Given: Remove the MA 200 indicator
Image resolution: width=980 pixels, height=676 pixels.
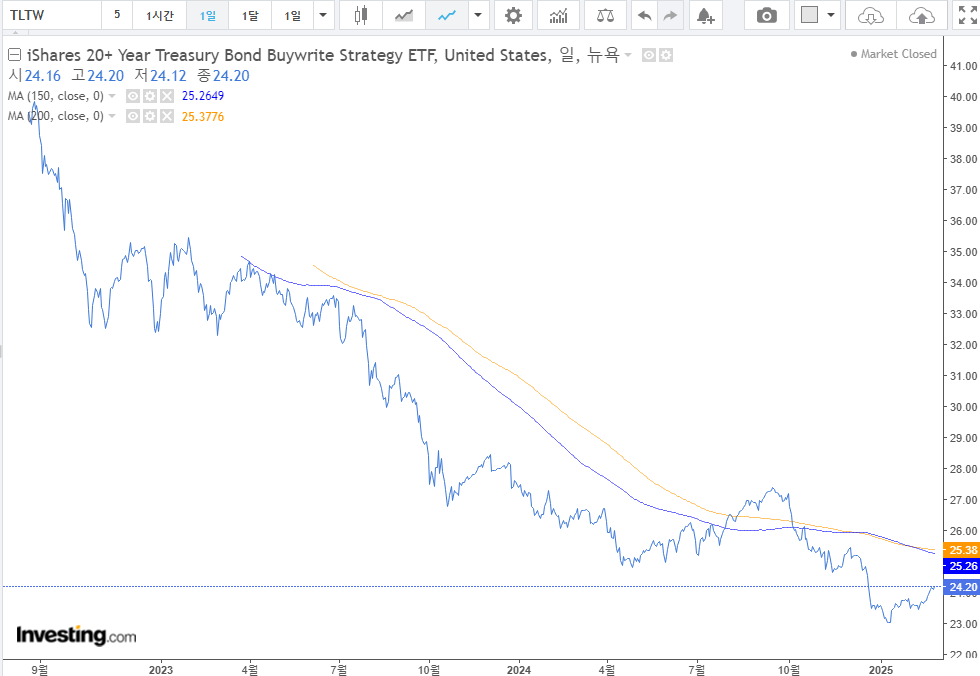Looking at the screenshot, I should [x=166, y=116].
